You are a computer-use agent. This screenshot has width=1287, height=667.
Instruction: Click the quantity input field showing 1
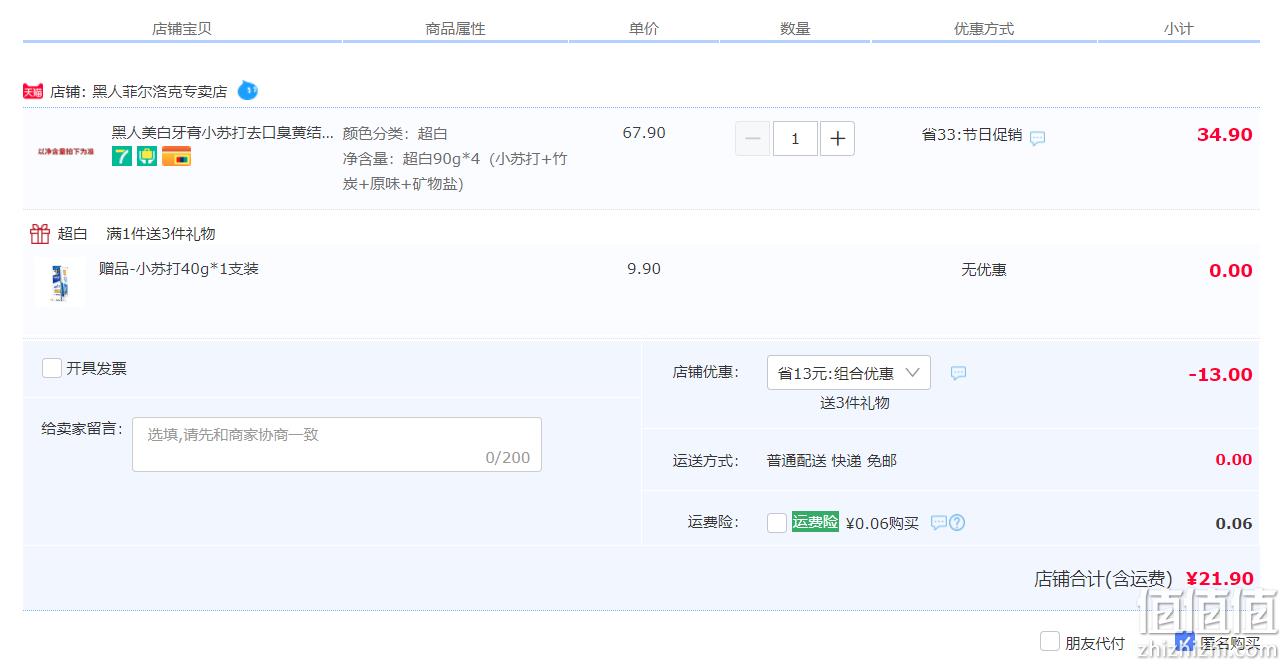point(795,139)
